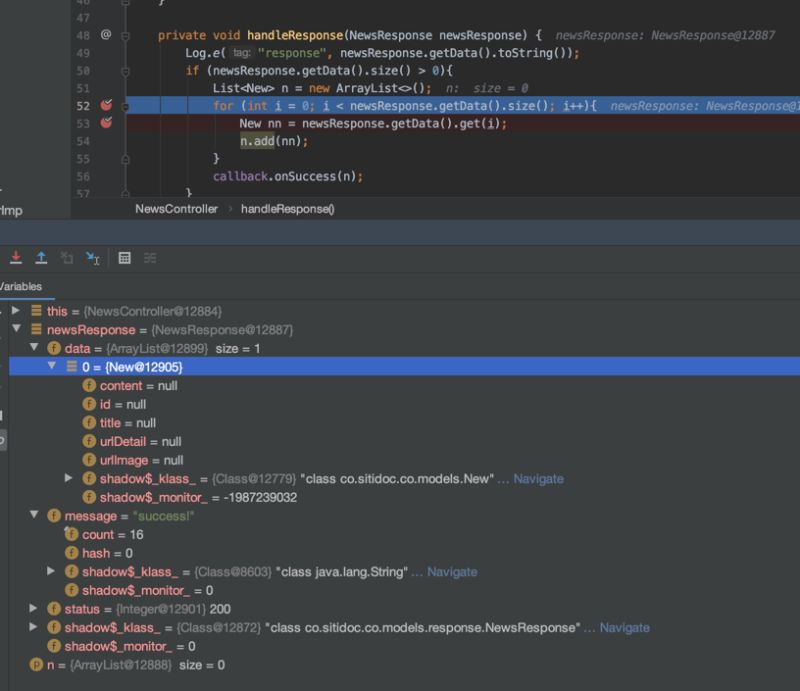Click the Drop Frame icon
The height and width of the screenshot is (691, 800).
(66, 258)
